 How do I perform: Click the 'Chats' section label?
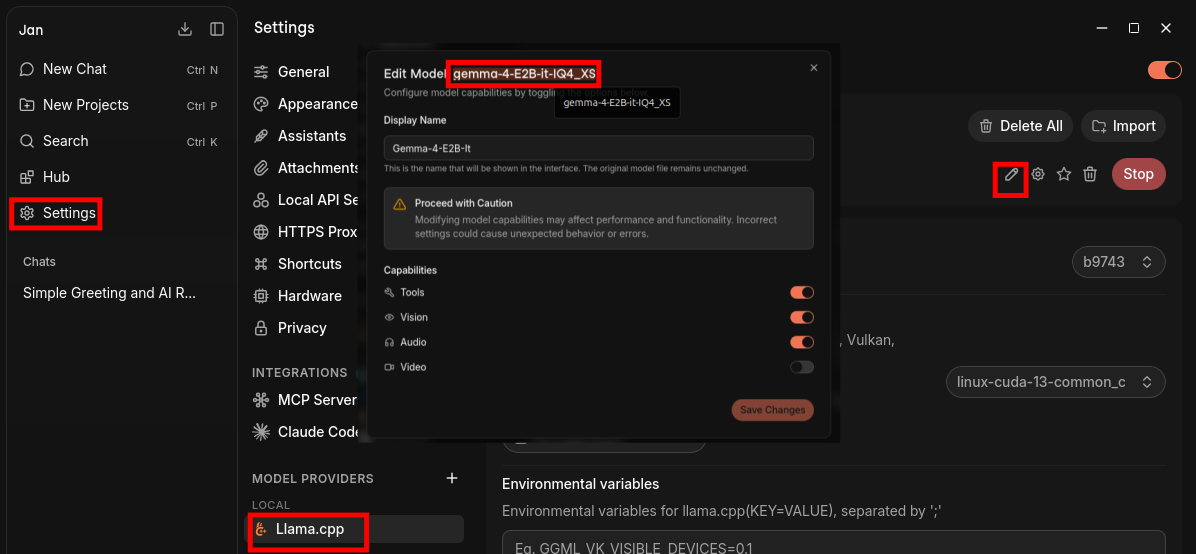pyautogui.click(x=39, y=262)
